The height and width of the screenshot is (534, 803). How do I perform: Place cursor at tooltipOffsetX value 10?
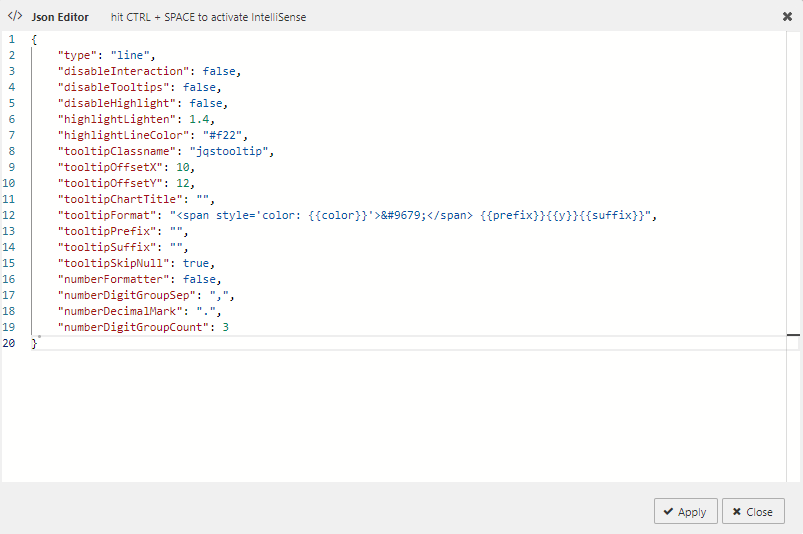click(x=183, y=168)
